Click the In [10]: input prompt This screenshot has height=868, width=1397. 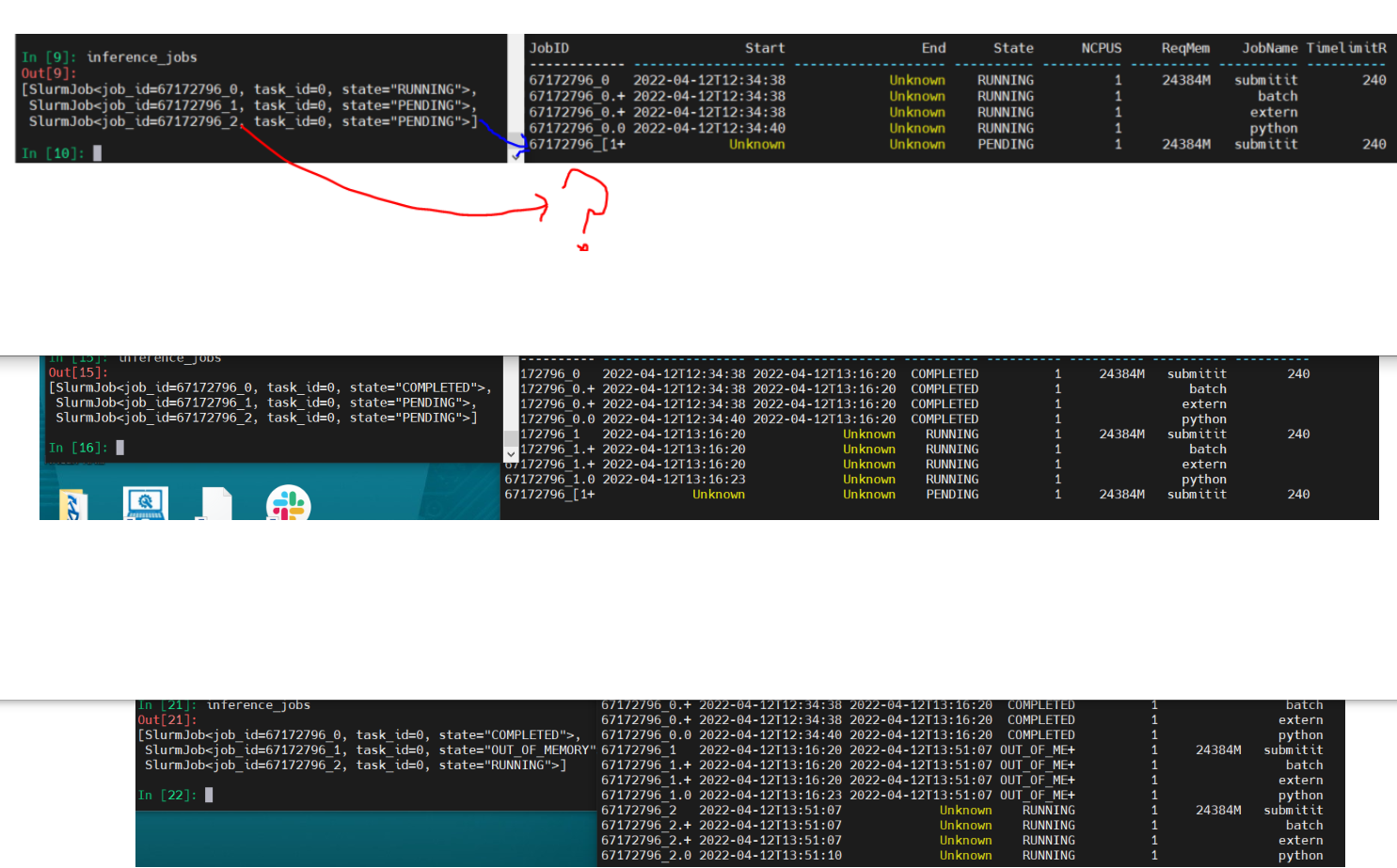(x=54, y=152)
